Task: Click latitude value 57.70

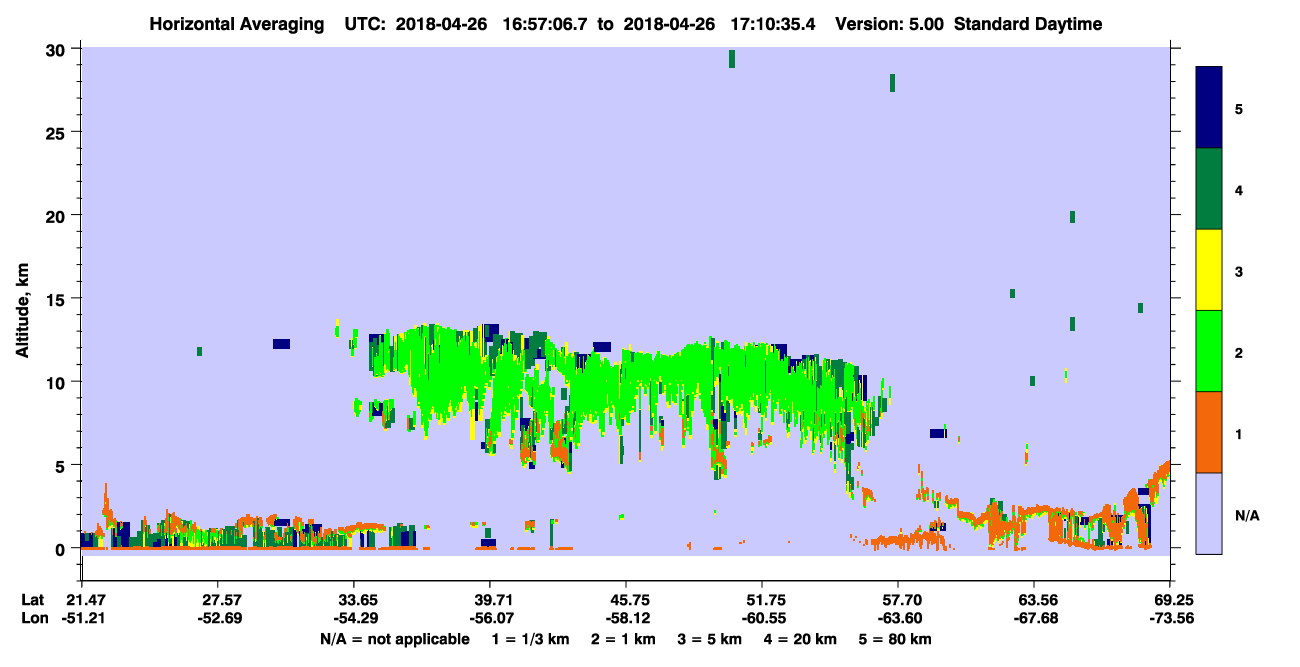Action: pos(897,600)
